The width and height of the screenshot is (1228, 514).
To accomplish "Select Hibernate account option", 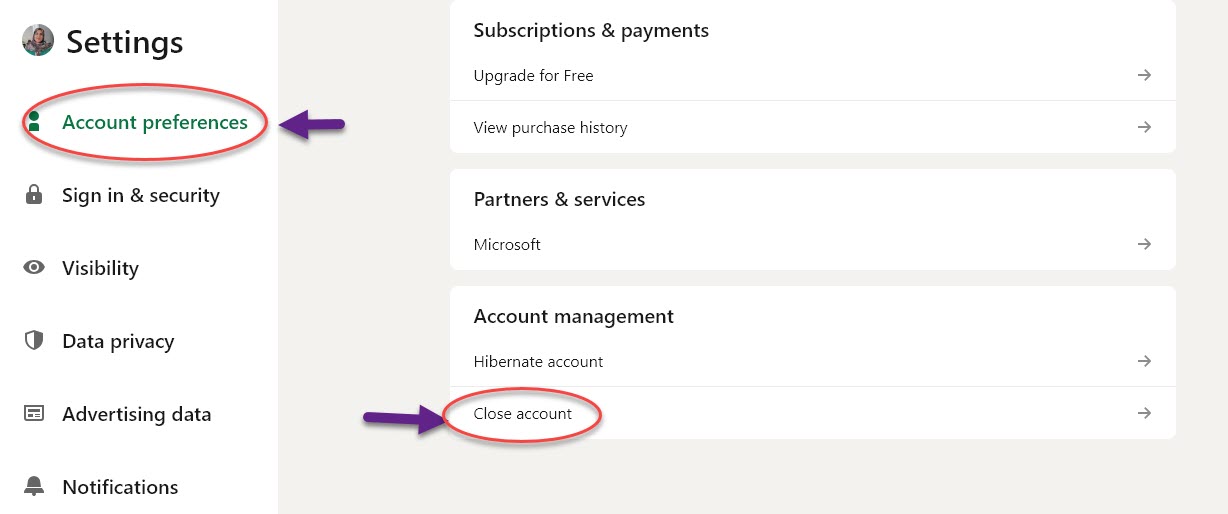I will tap(538, 361).
